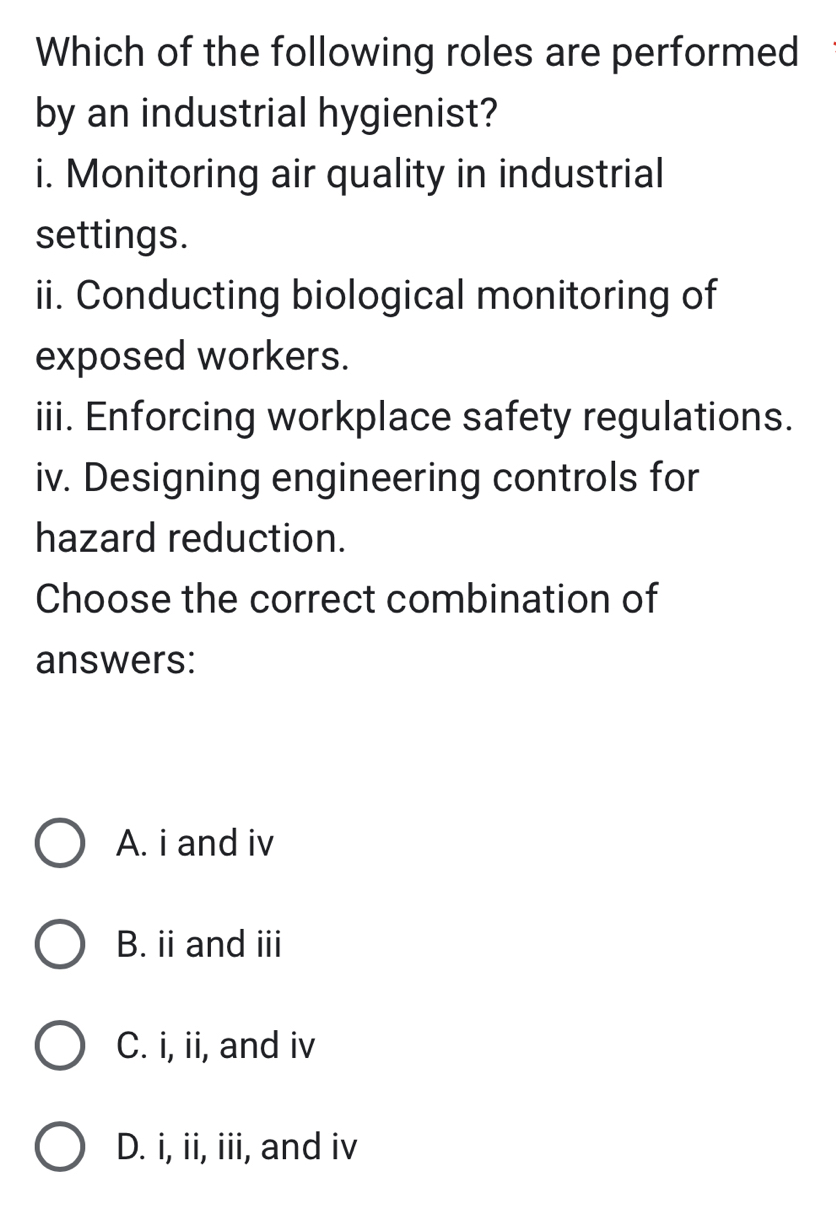Click the 'D. i, ii, iii, and iv' label
The height and width of the screenshot is (1220, 836).
click(235, 1147)
